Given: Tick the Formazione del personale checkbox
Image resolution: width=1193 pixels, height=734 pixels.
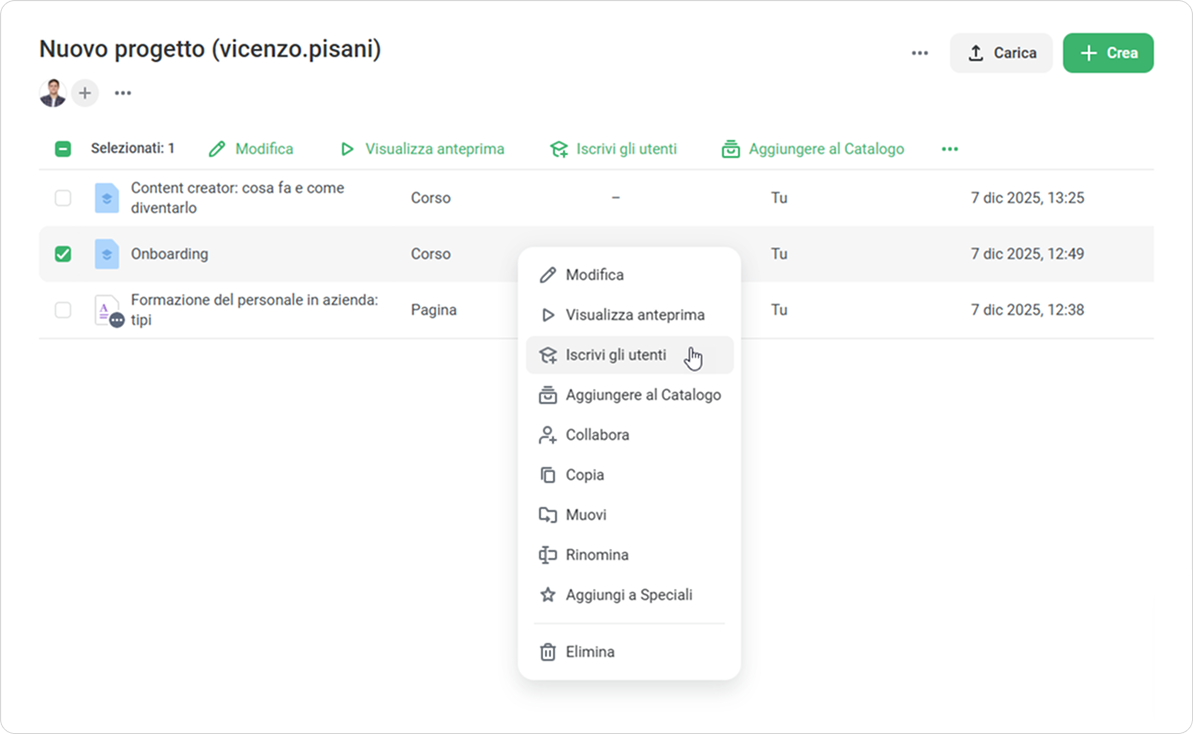Looking at the screenshot, I should (63, 310).
